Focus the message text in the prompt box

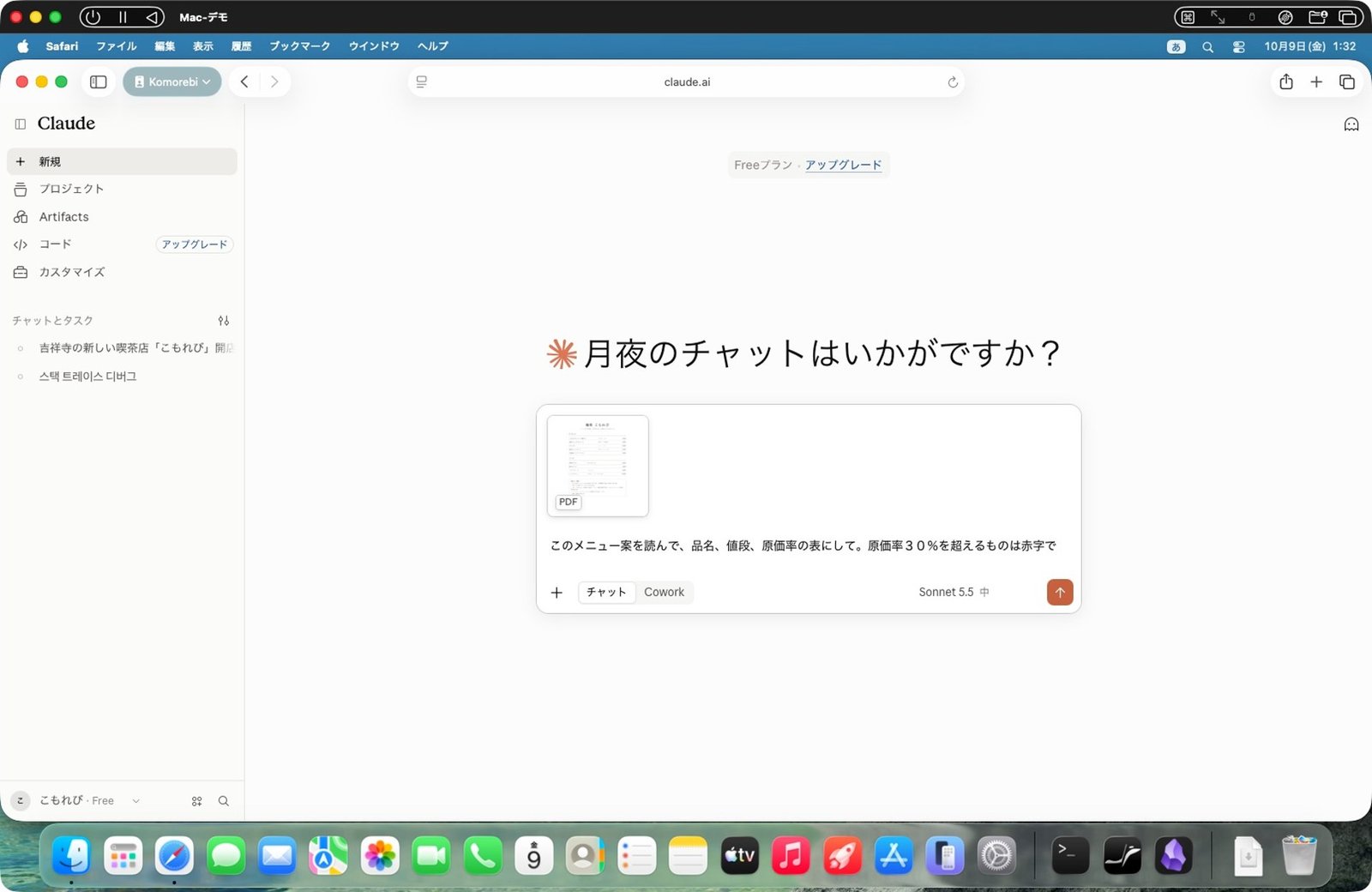(803, 545)
